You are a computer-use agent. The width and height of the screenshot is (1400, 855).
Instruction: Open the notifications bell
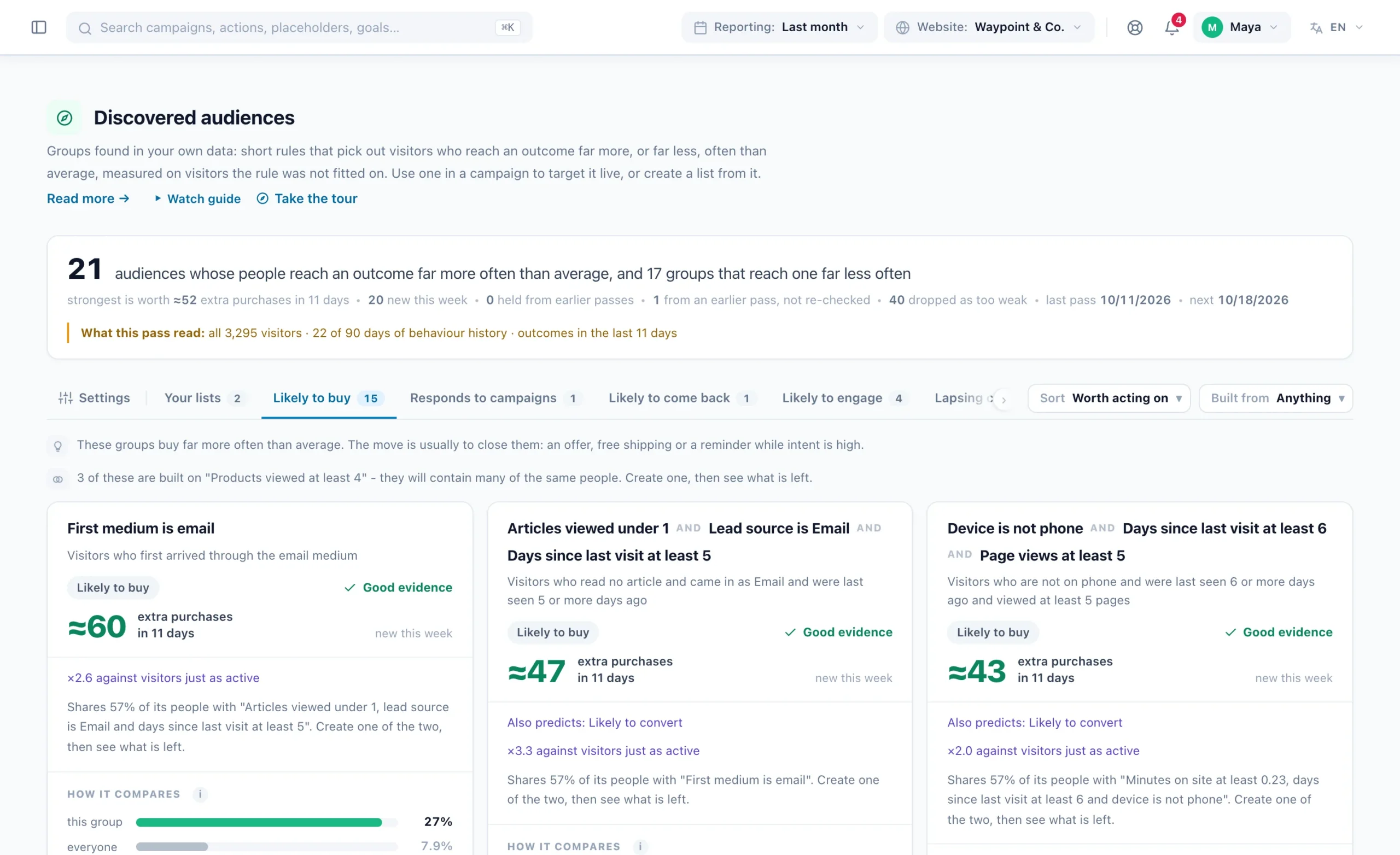pos(1171,27)
